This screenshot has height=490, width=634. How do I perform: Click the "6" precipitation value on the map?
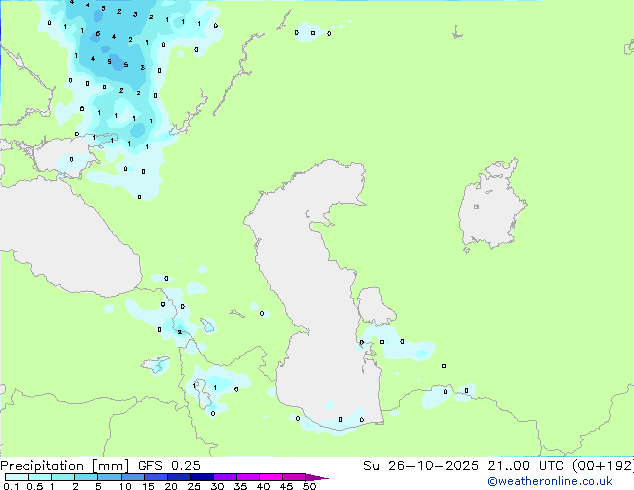[x=98, y=34]
